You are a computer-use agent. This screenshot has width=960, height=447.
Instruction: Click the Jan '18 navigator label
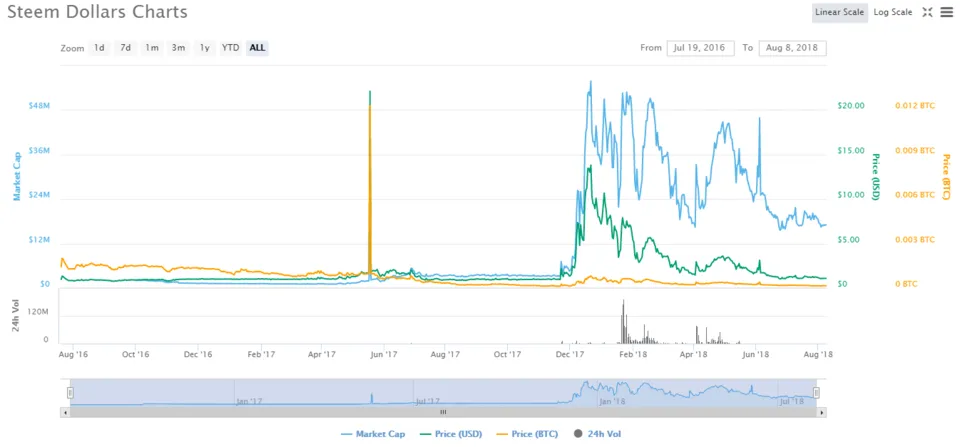pos(612,402)
